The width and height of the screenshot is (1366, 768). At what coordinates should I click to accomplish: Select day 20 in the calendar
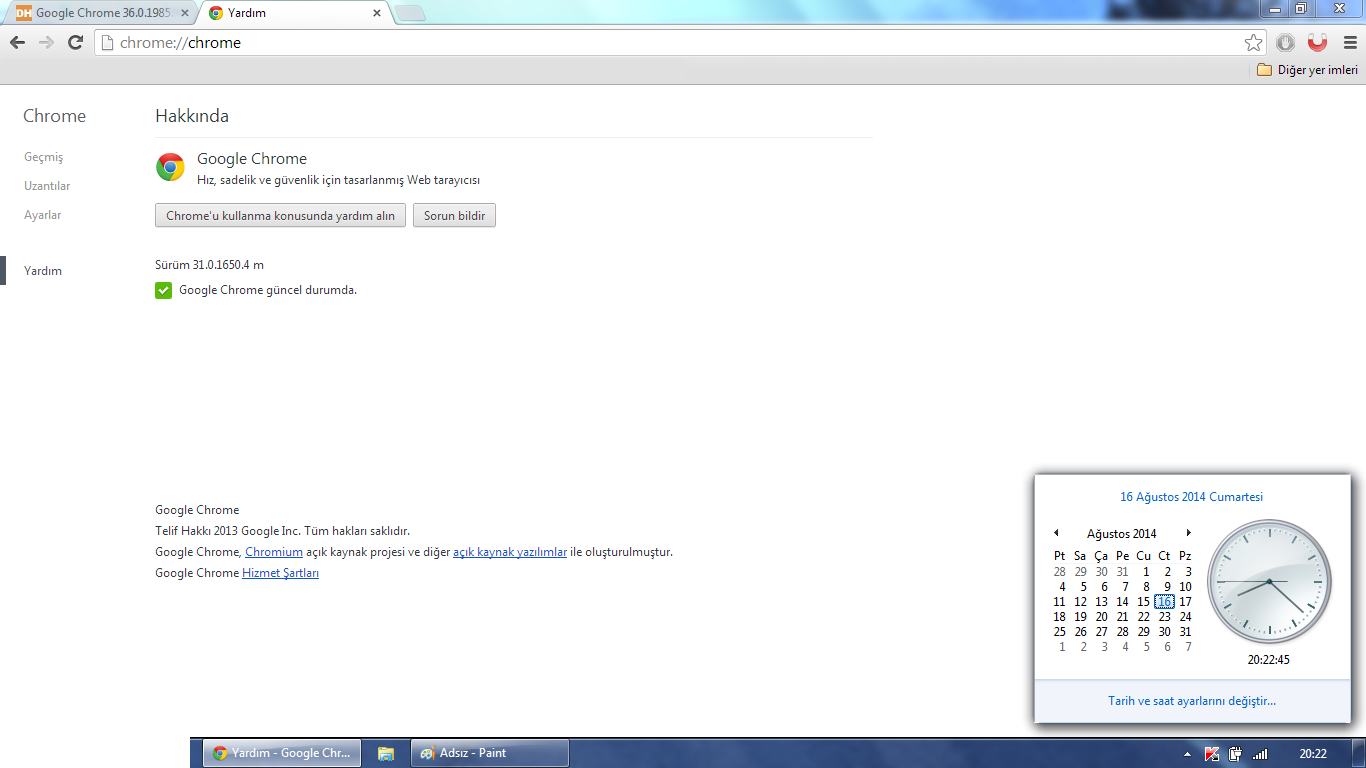tap(1101, 617)
